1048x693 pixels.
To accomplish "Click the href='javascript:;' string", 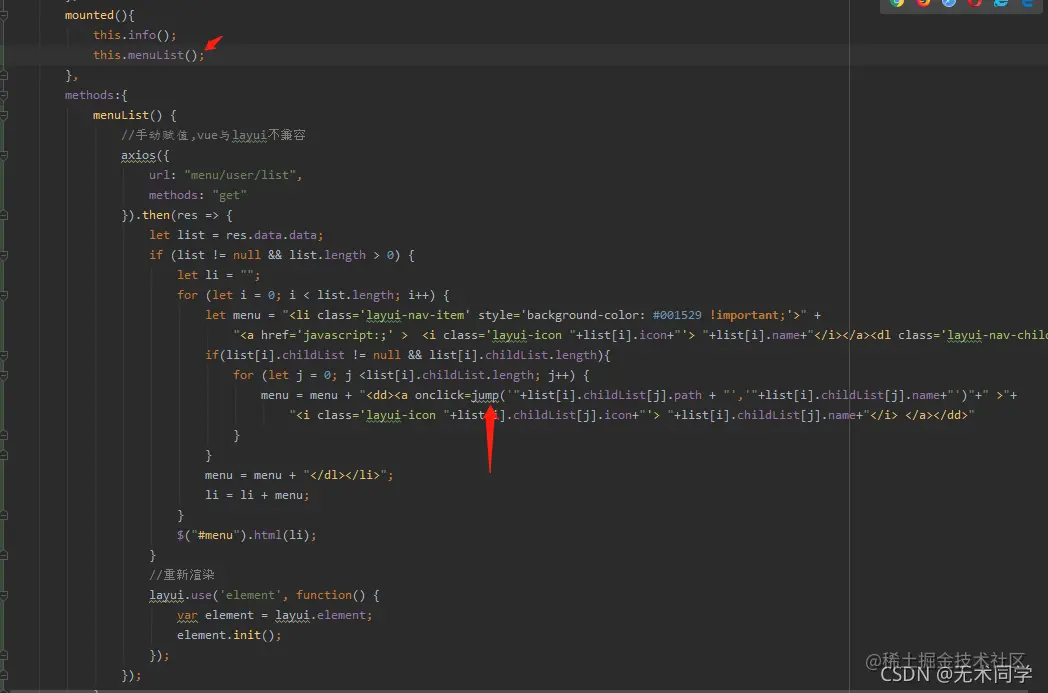I will (327, 335).
